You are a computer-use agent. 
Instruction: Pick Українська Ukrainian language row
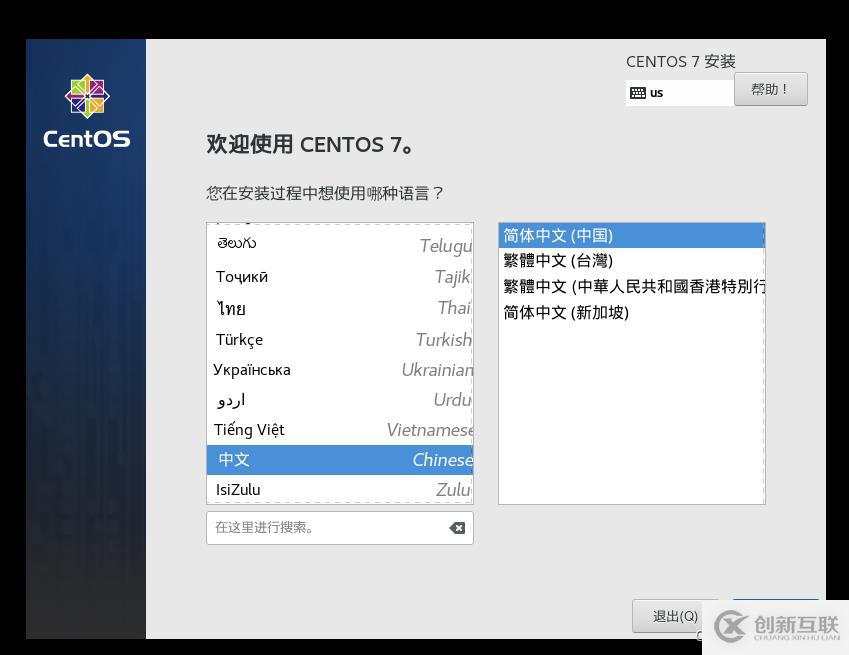click(x=339, y=370)
